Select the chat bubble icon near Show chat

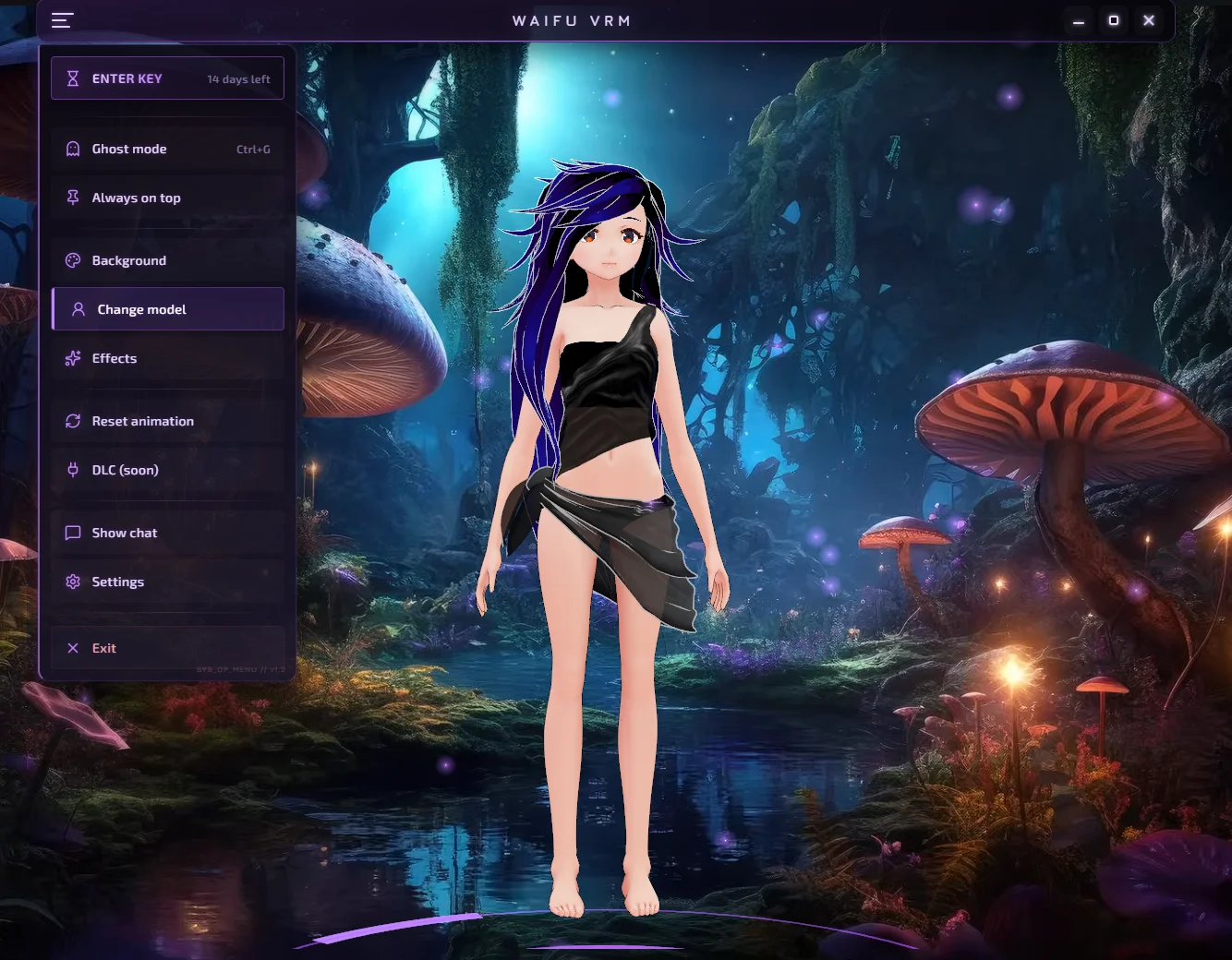[73, 533]
